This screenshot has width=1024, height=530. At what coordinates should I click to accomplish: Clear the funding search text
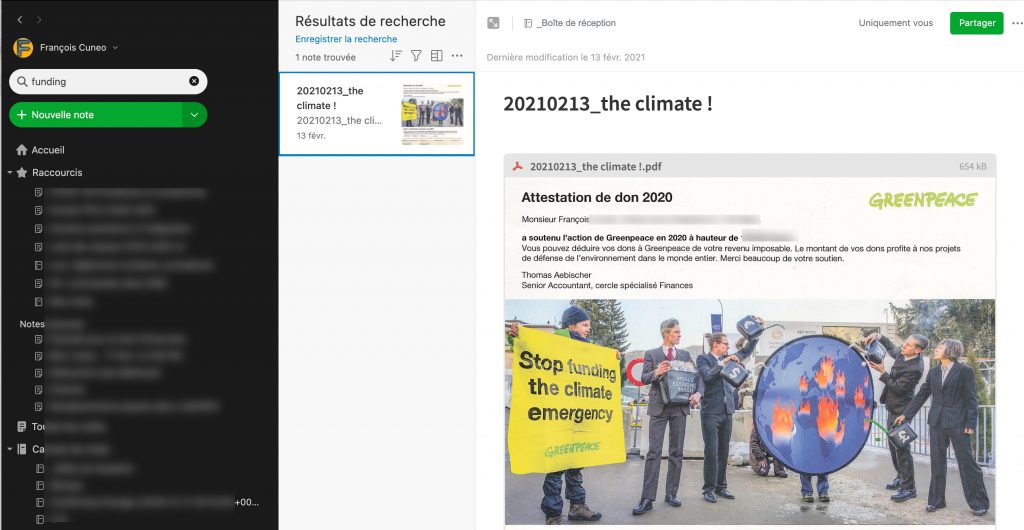pyautogui.click(x=194, y=81)
